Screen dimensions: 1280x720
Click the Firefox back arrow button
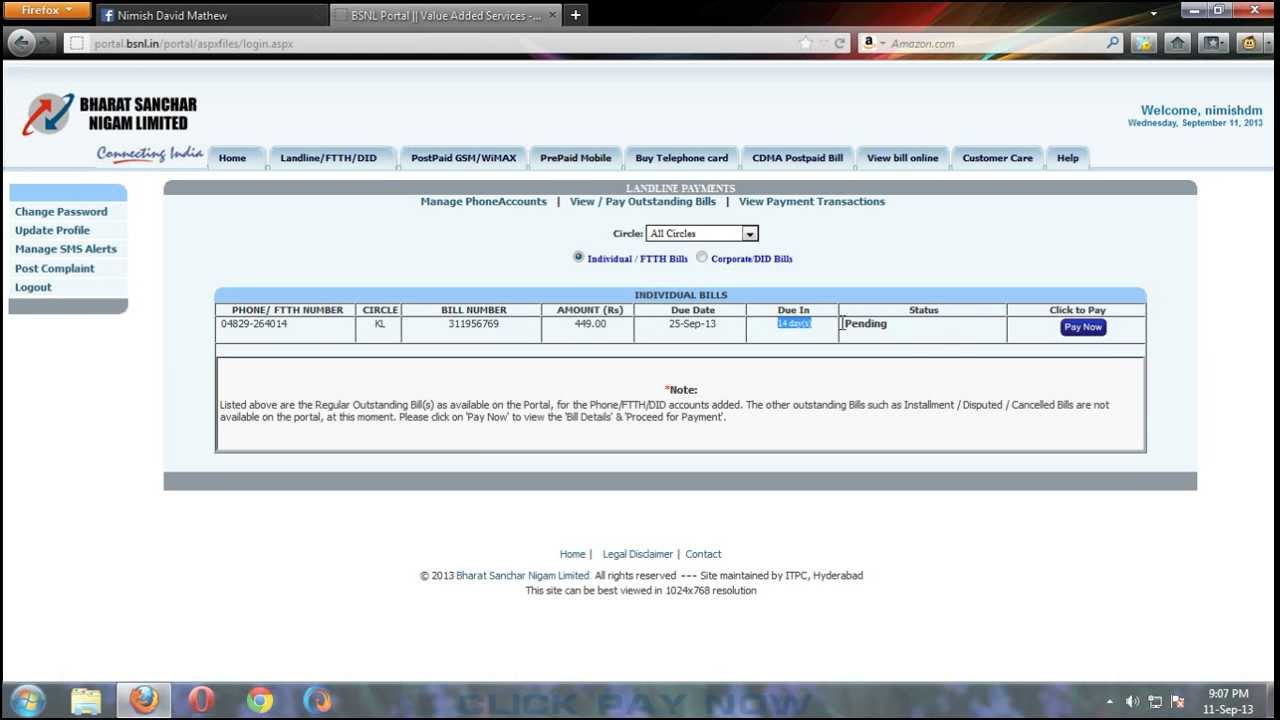point(22,43)
